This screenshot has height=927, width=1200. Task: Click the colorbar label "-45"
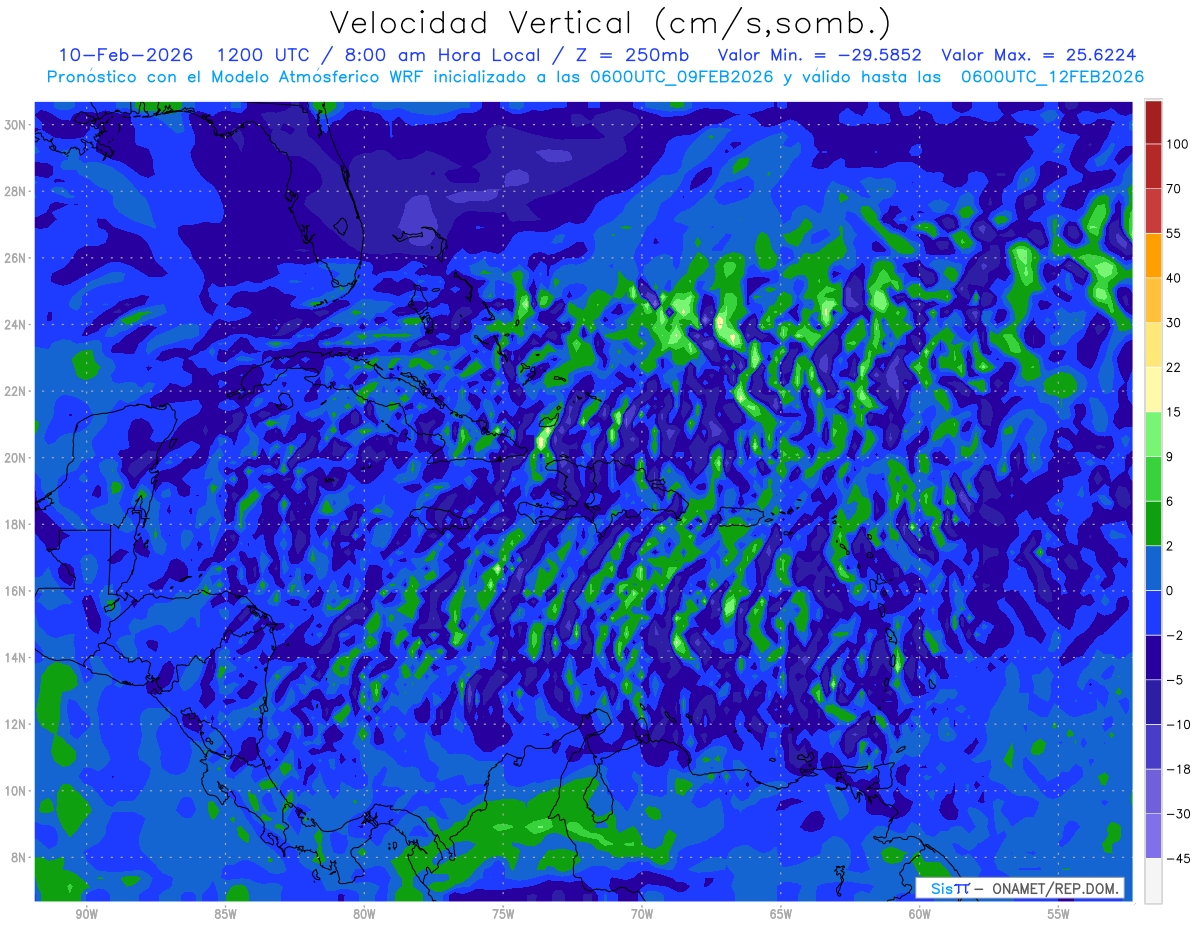pos(1177,859)
